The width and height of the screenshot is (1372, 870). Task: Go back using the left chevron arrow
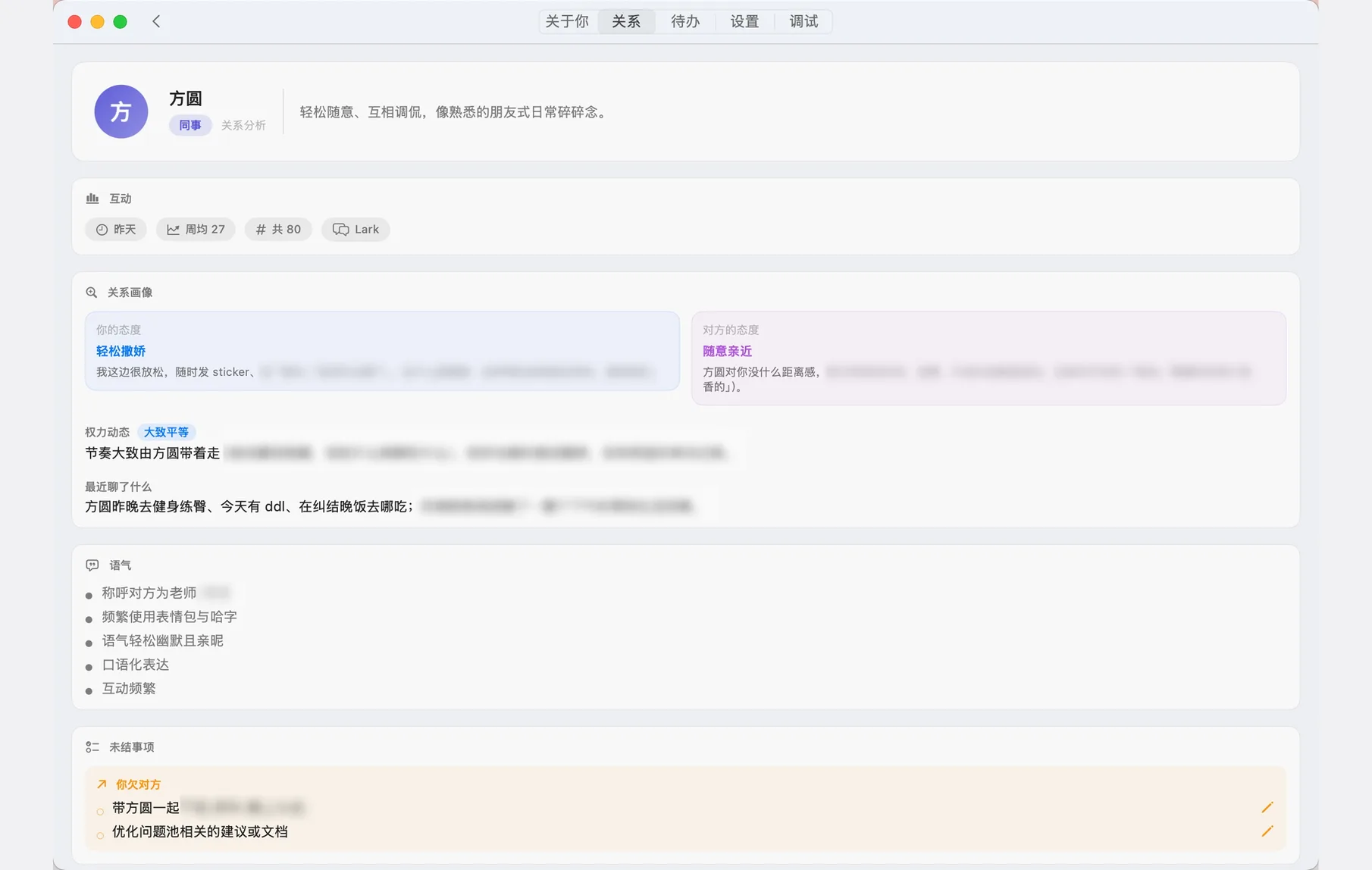coord(156,21)
